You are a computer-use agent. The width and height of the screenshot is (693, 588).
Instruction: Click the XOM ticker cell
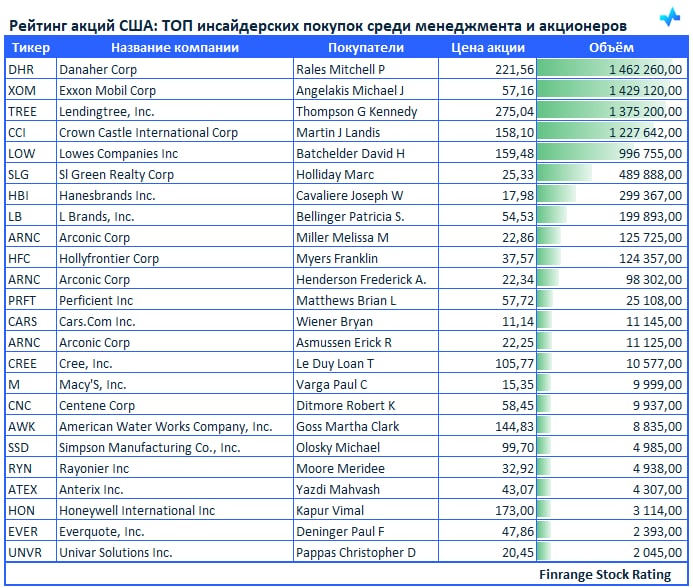31,90
